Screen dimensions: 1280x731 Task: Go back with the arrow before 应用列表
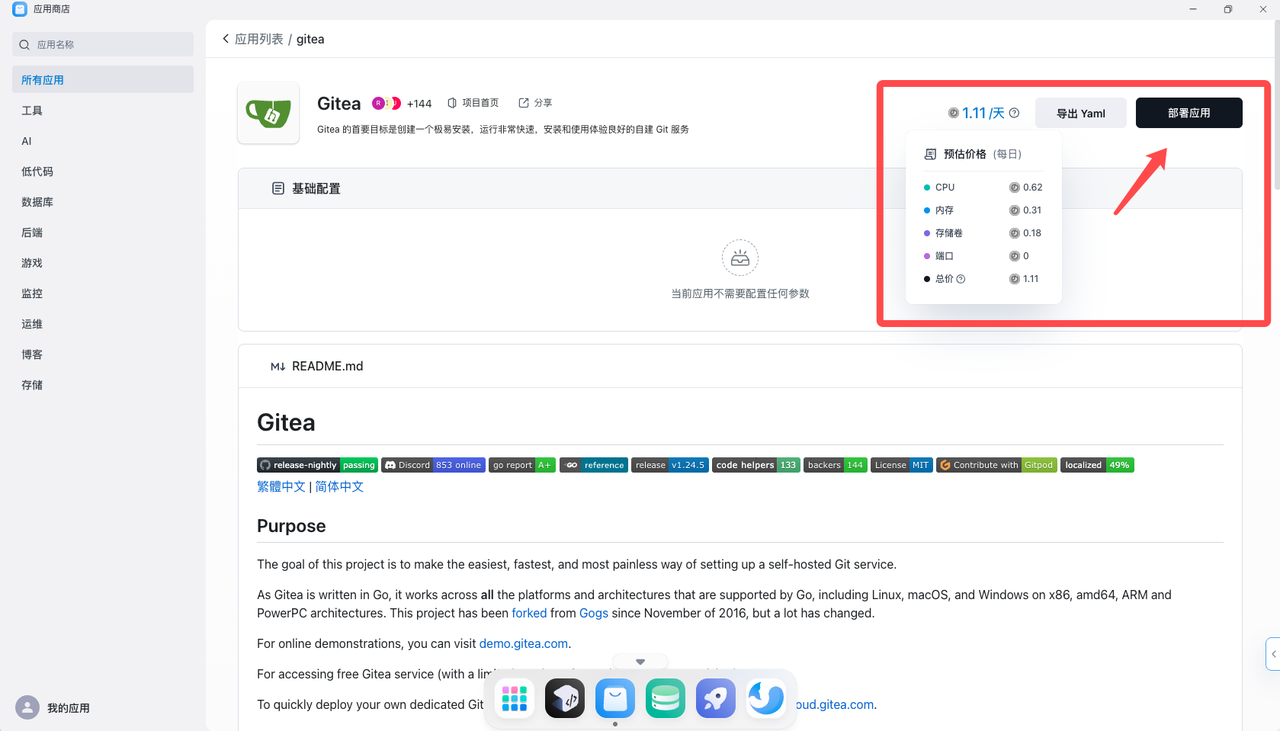click(226, 39)
